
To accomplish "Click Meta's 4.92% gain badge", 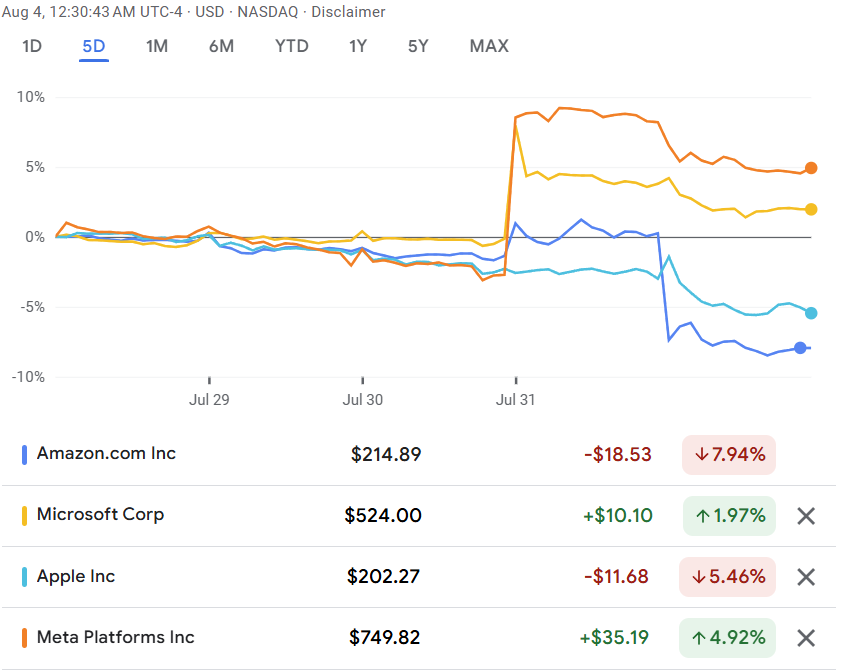I will 728,638.
